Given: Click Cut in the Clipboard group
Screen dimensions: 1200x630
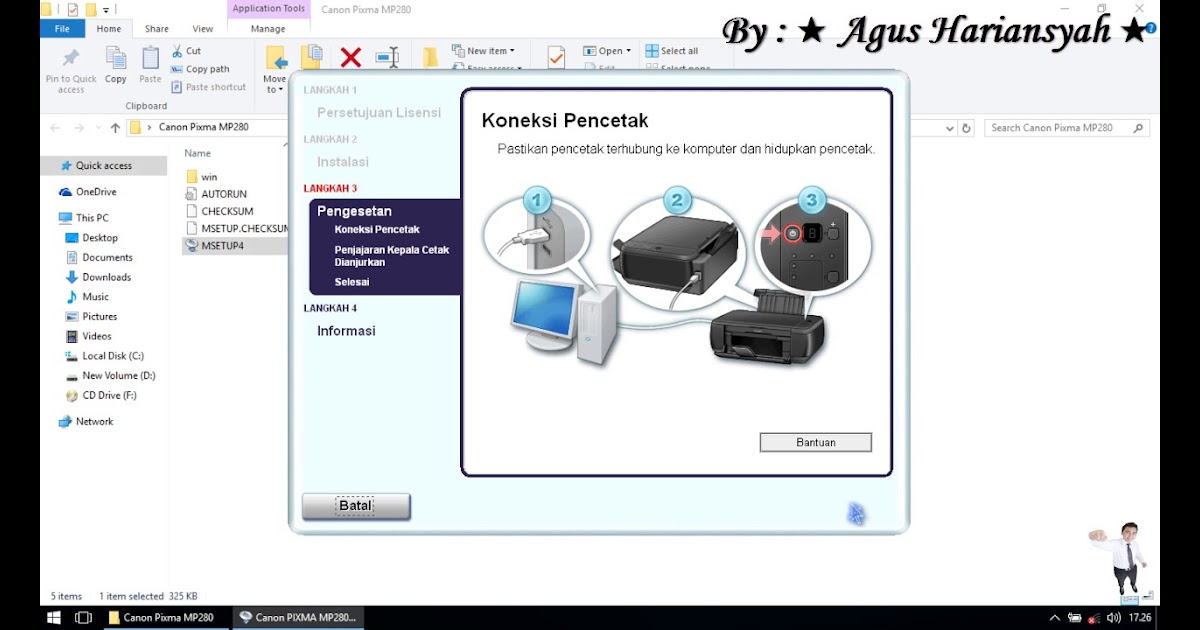Looking at the screenshot, I should [186, 51].
